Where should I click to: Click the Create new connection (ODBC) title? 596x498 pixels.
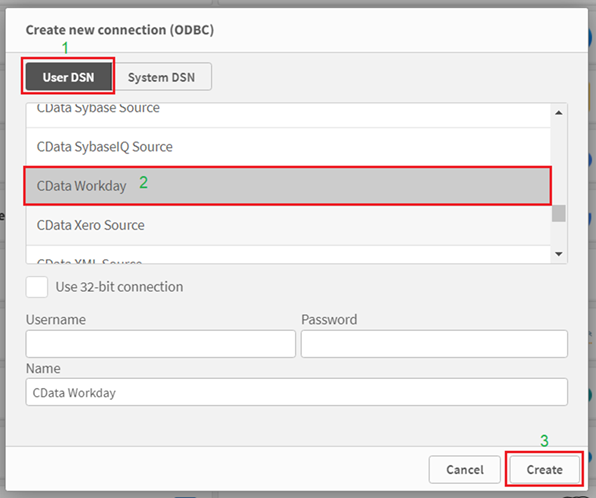[x=120, y=30]
